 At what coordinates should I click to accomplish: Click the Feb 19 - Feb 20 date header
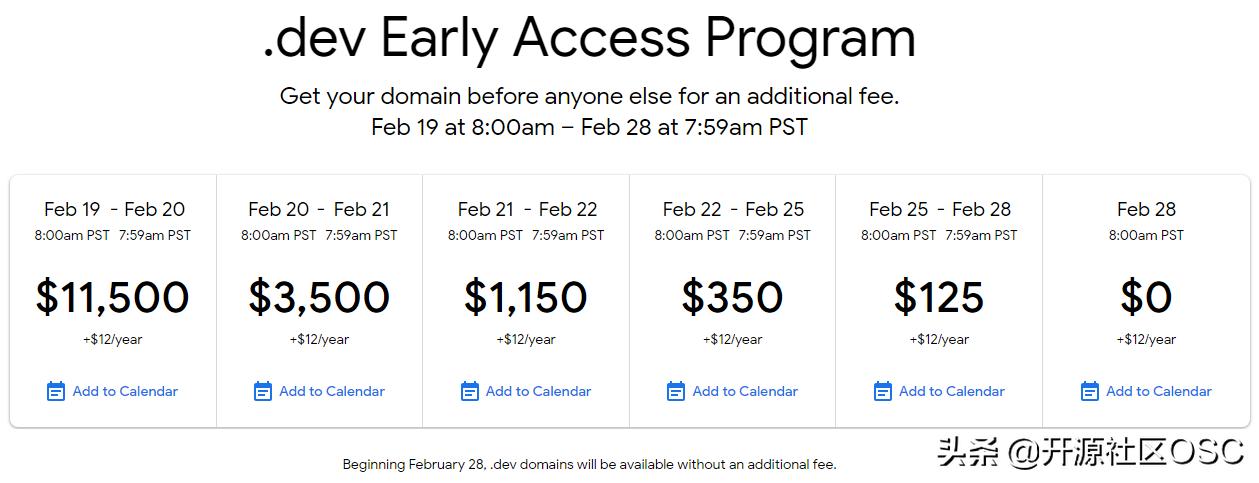point(114,209)
